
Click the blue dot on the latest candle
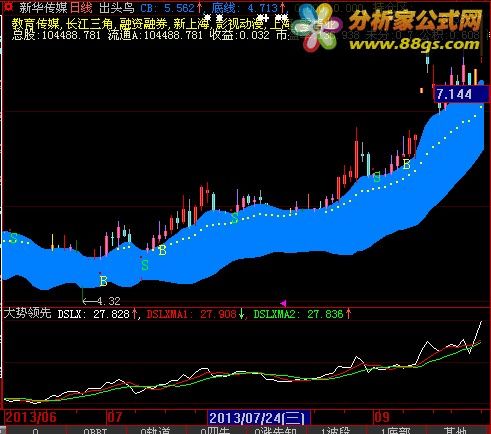point(481,83)
